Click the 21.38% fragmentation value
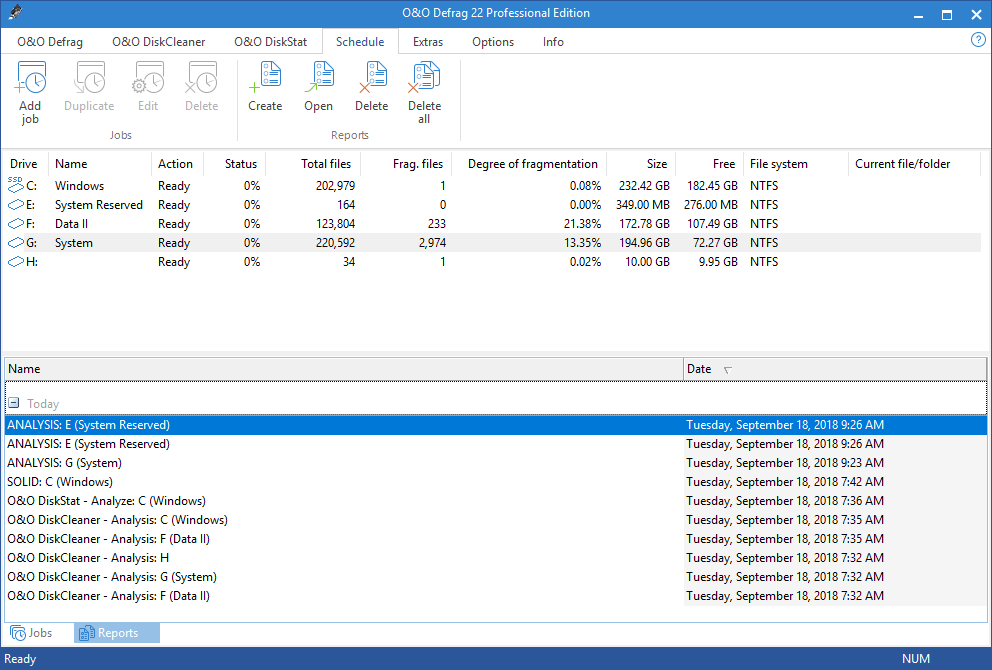The height and width of the screenshot is (670, 992). 582,224
